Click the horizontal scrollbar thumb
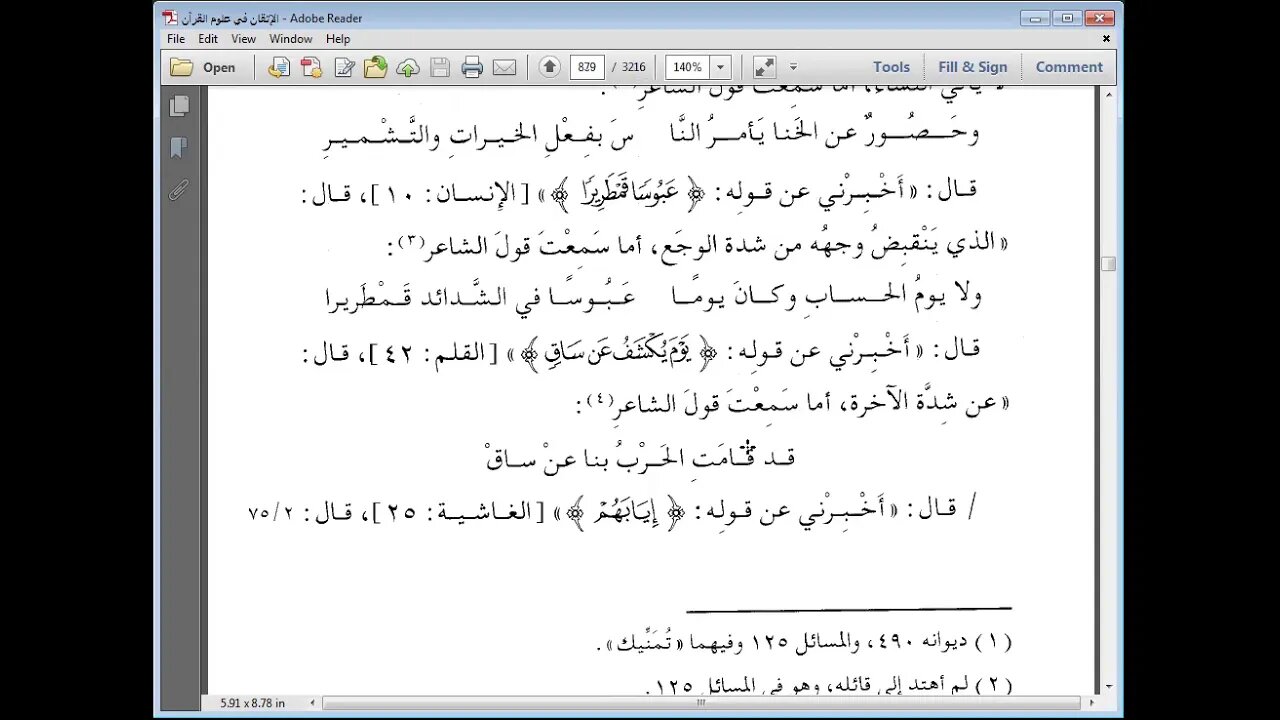 tap(702, 703)
